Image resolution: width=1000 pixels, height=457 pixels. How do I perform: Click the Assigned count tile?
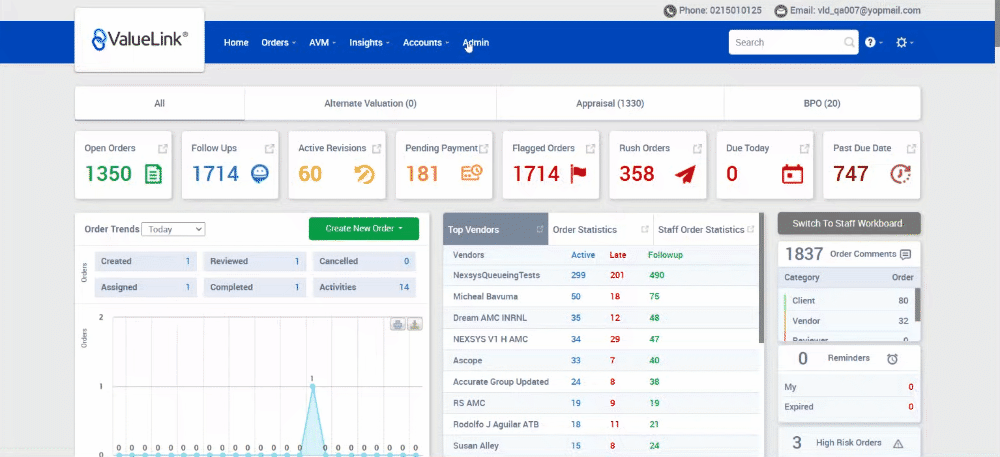click(x=145, y=287)
